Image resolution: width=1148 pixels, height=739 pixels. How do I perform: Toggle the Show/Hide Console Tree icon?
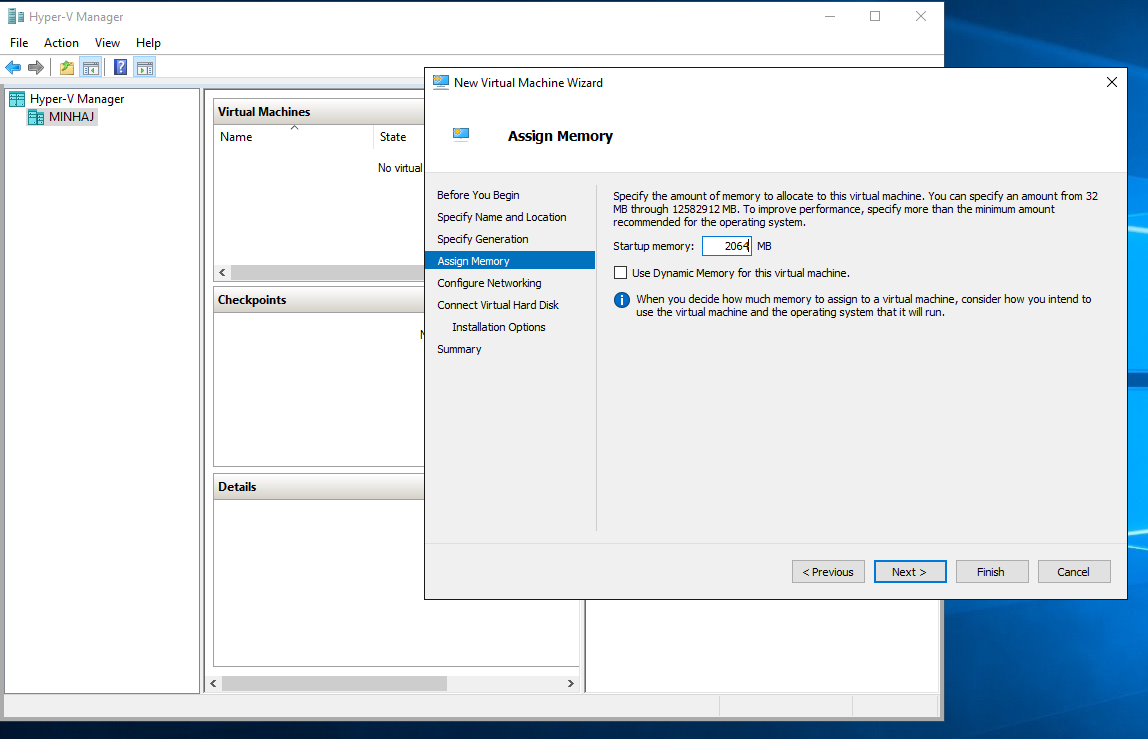pyautogui.click(x=91, y=68)
